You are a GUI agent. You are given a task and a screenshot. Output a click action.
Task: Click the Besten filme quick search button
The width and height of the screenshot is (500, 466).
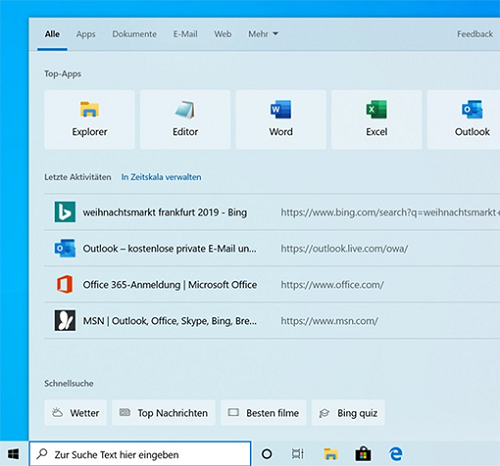[x=263, y=413]
